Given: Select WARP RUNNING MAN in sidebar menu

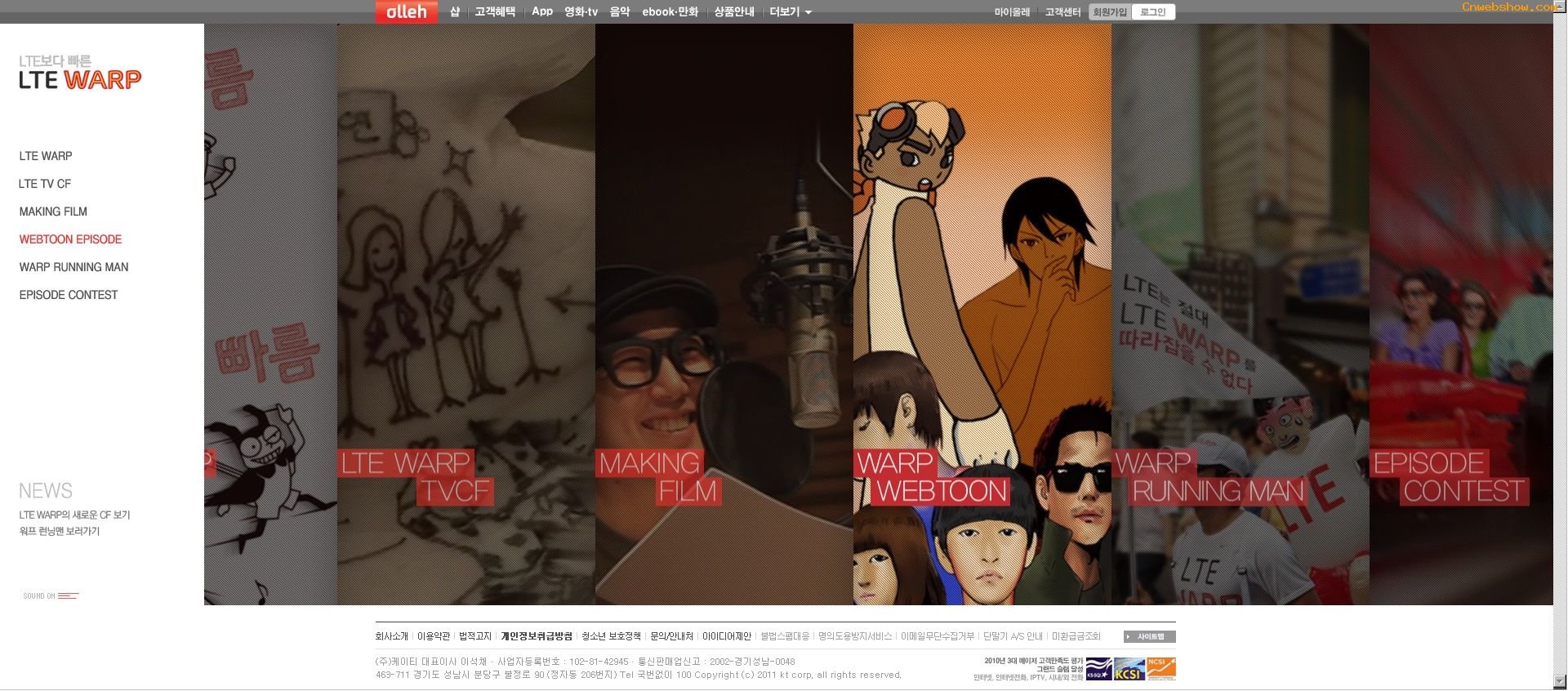Looking at the screenshot, I should click(x=73, y=267).
